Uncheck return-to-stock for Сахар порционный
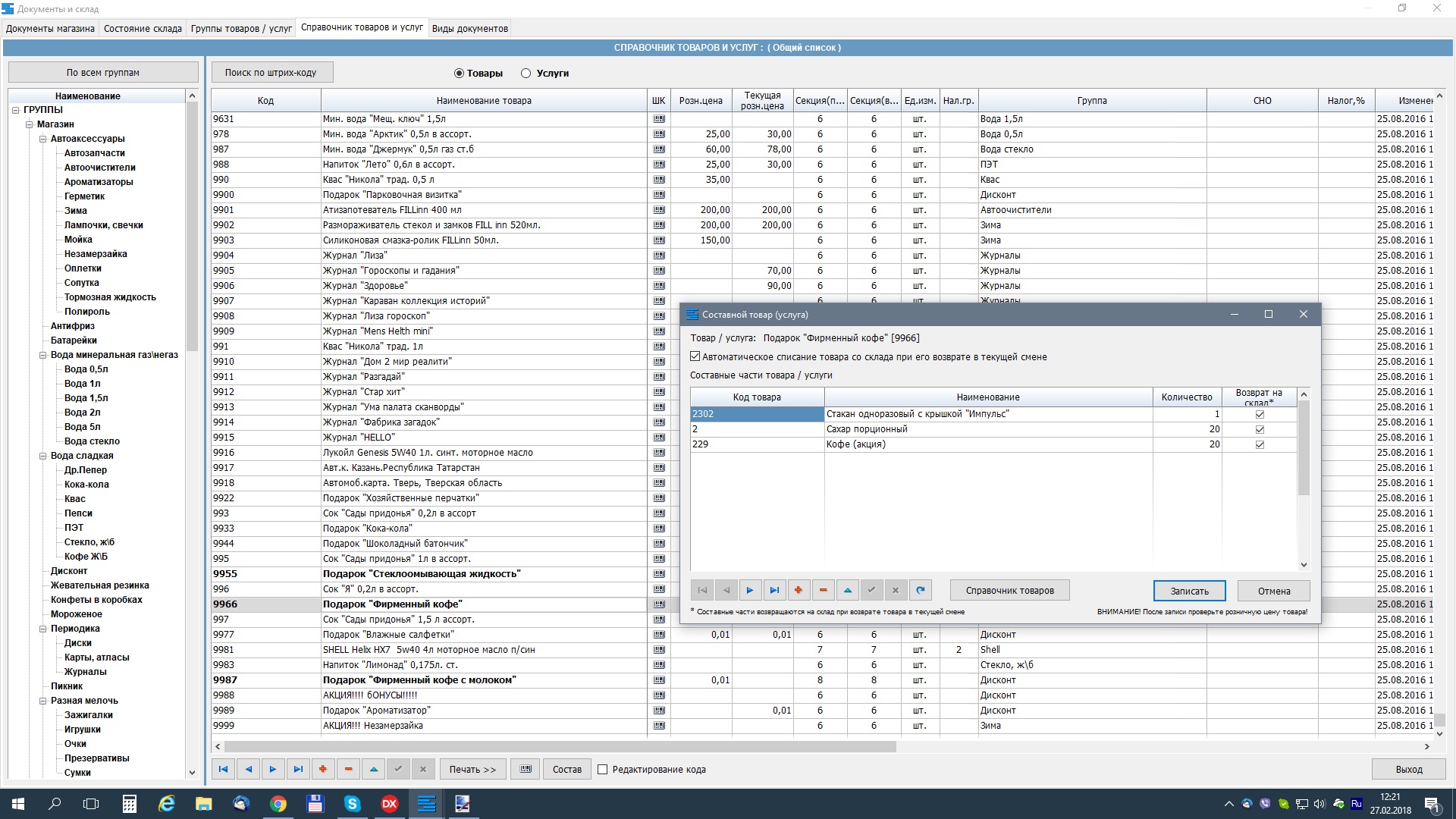 pos(1260,429)
